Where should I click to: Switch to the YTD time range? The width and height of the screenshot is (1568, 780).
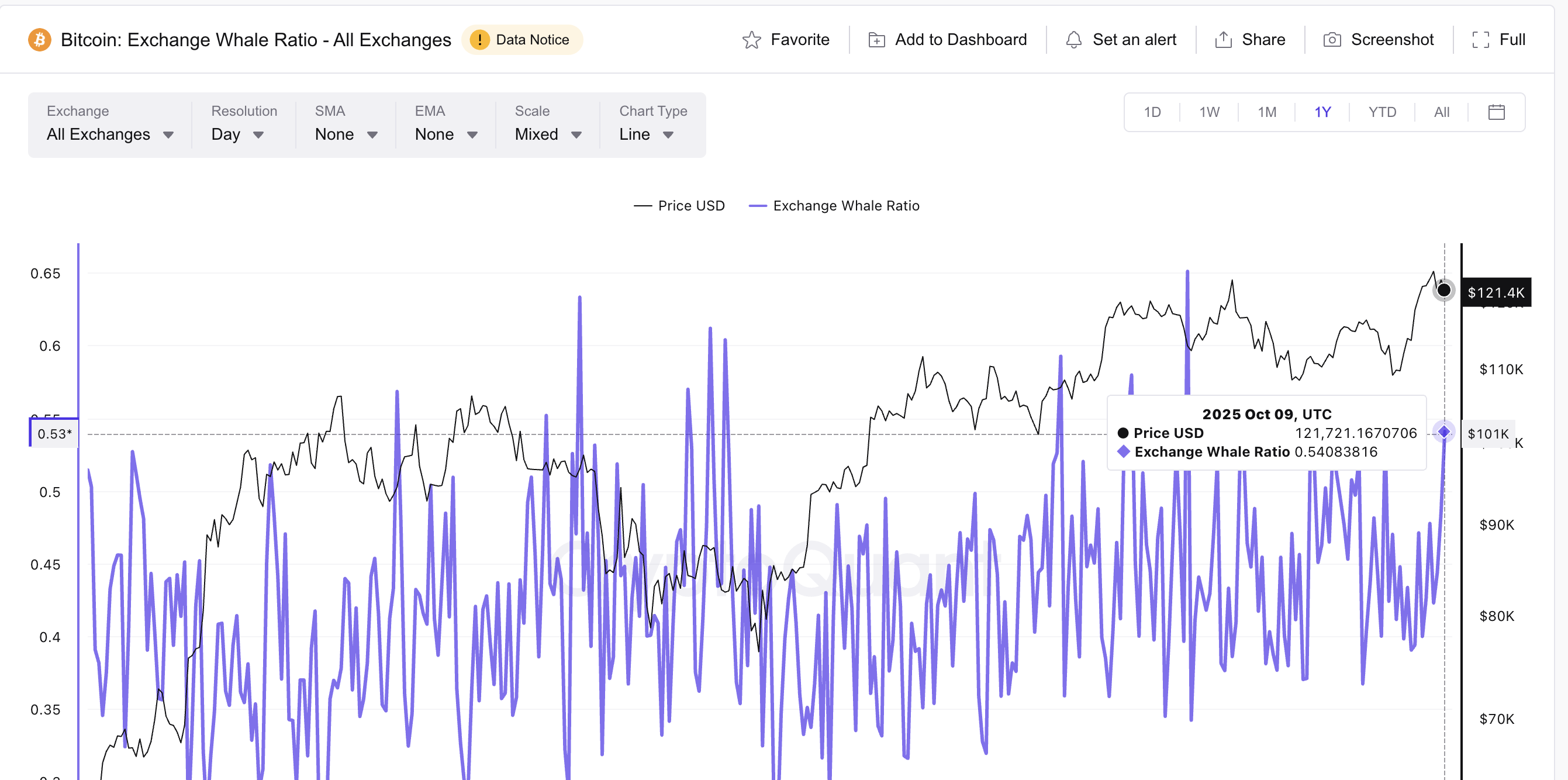click(x=1382, y=112)
